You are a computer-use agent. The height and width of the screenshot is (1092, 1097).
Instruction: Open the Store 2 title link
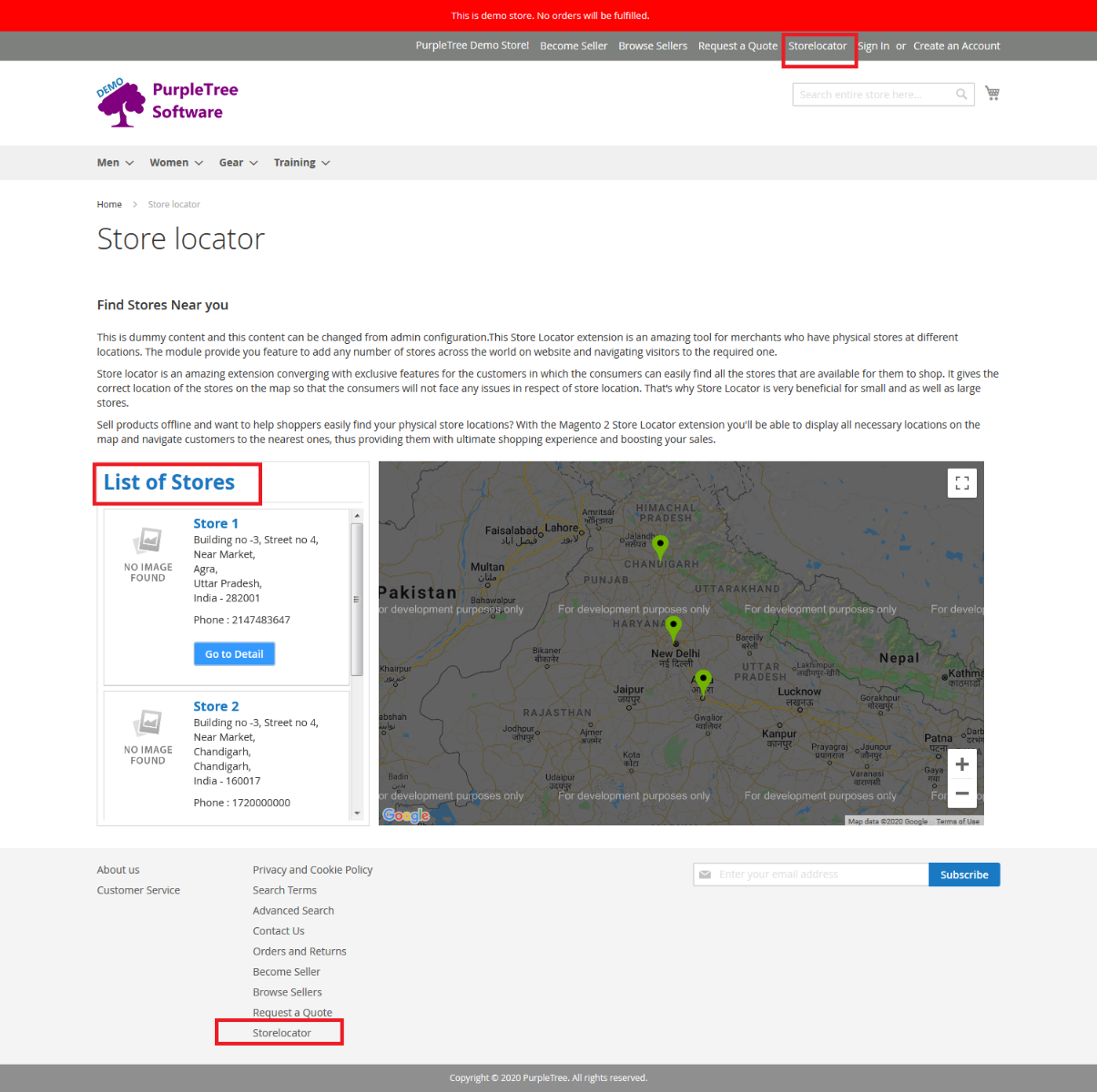pyautogui.click(x=216, y=706)
